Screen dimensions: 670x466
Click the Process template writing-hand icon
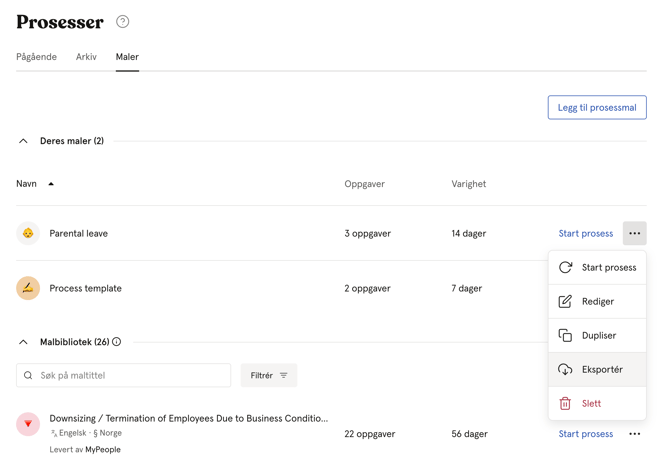[x=28, y=288]
